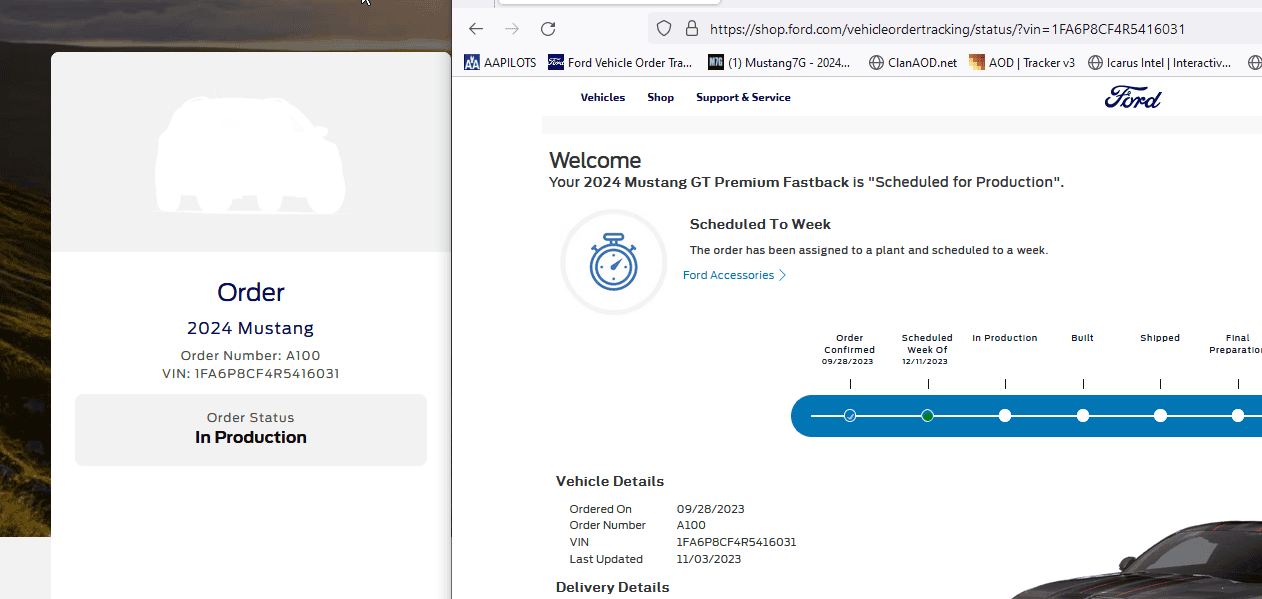Open the AAPILOTS bookmark
The height and width of the screenshot is (599, 1262).
coord(500,62)
